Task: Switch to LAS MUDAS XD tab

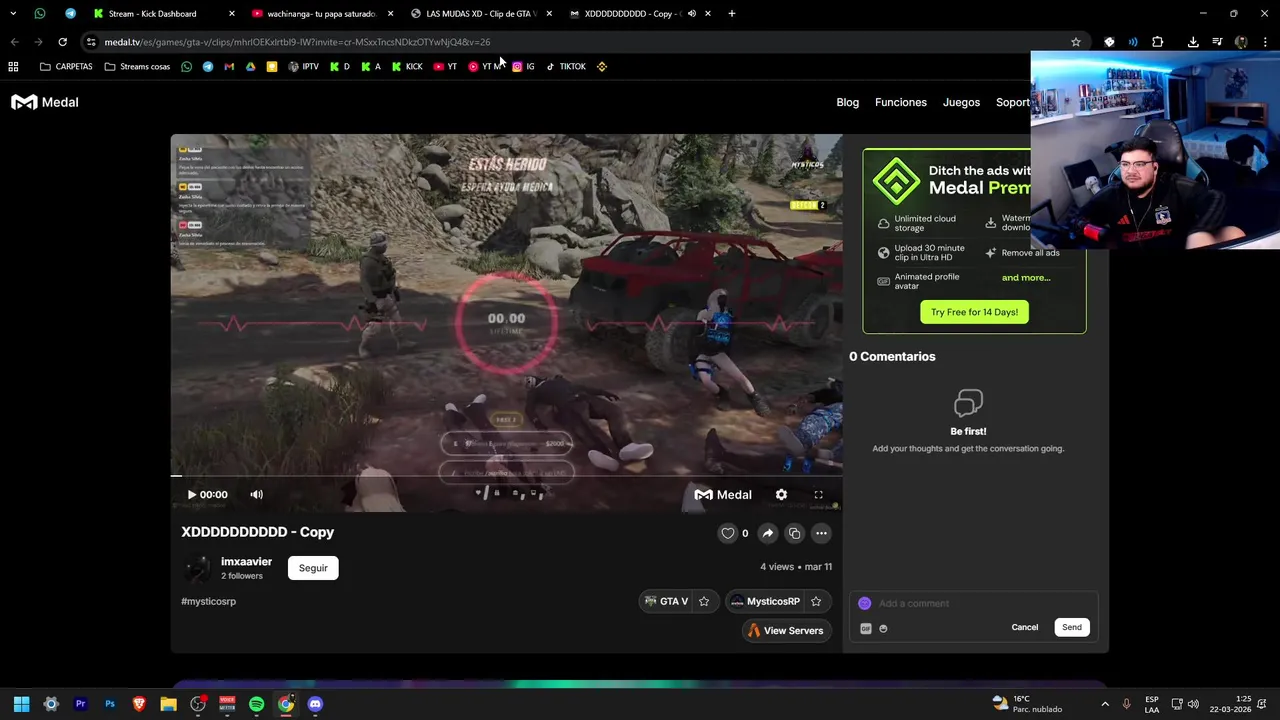Action: click(x=481, y=14)
